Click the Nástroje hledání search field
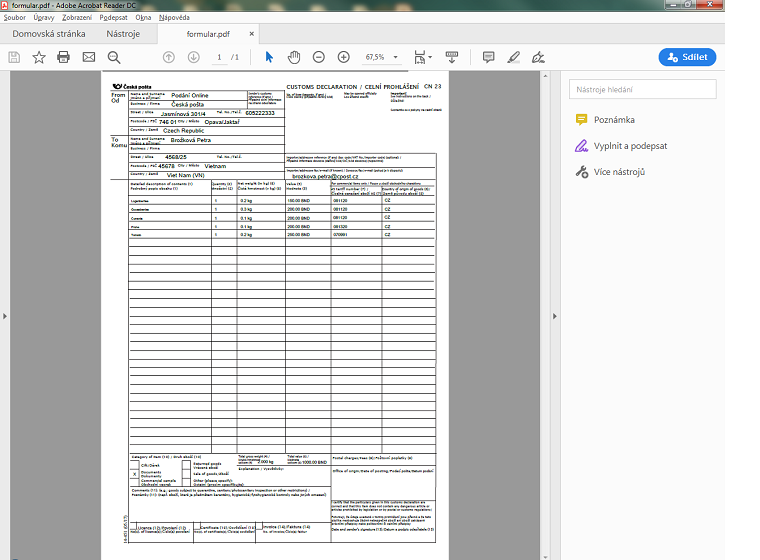 (x=643, y=90)
